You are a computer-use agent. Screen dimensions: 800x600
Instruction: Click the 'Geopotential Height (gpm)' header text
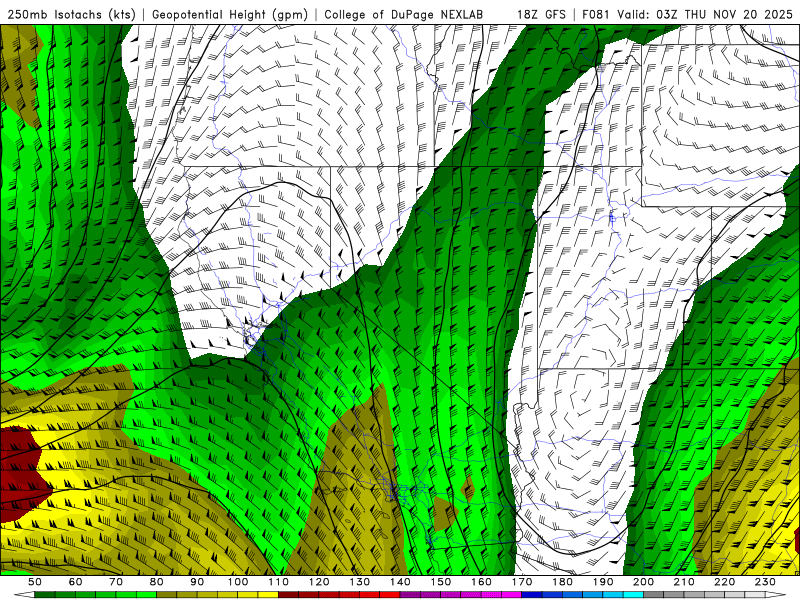[230, 15]
